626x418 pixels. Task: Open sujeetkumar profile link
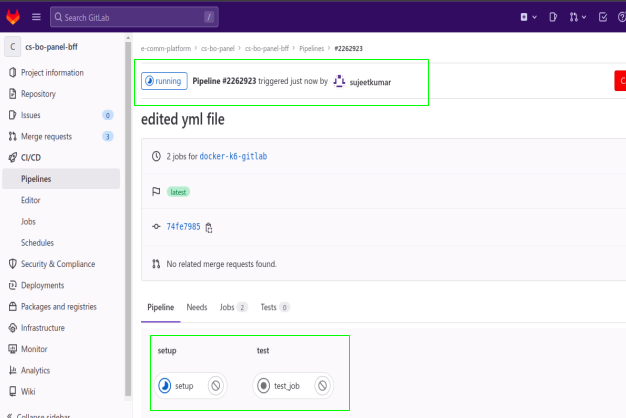click(x=370, y=82)
